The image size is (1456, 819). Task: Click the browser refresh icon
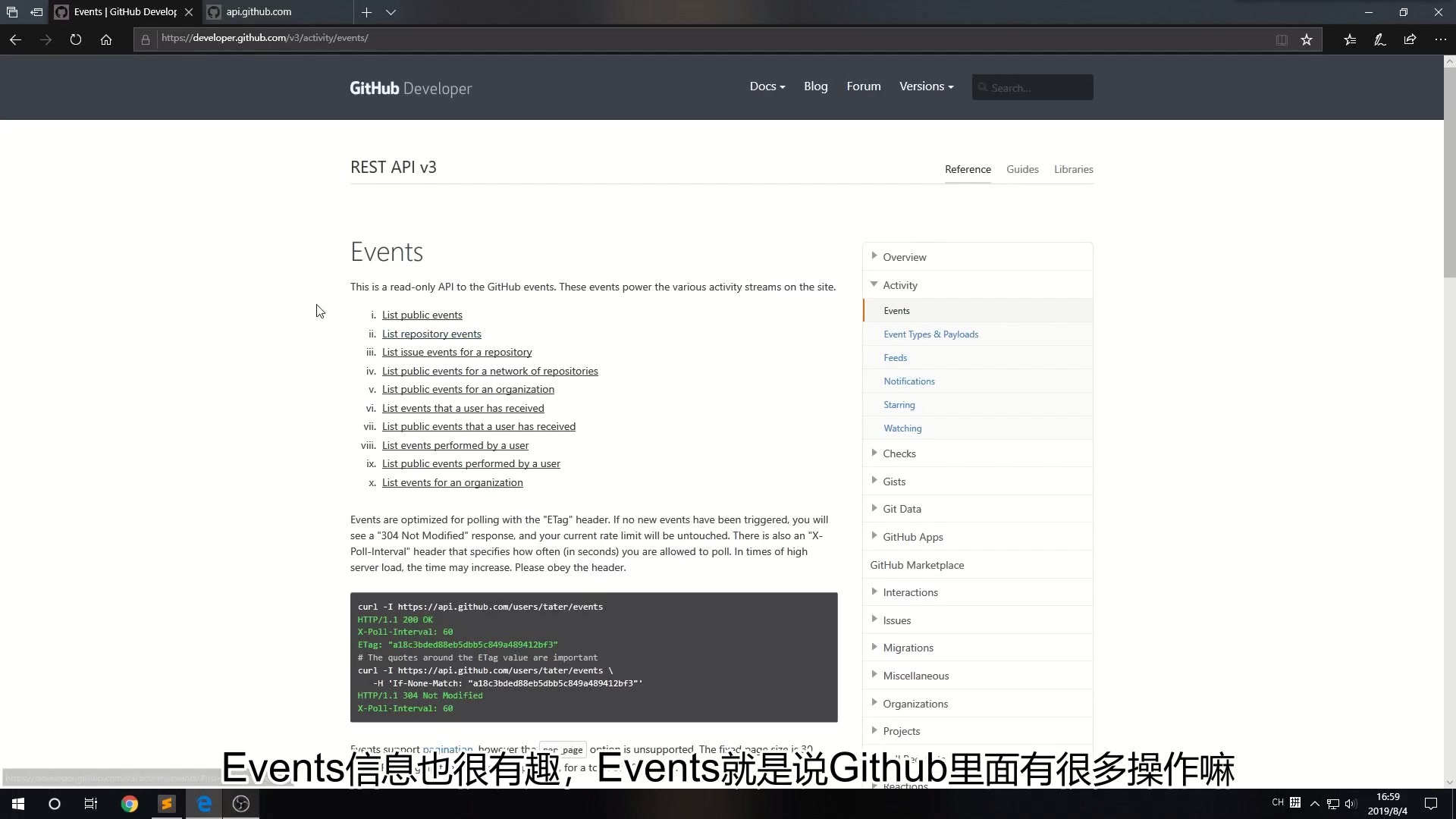[76, 39]
